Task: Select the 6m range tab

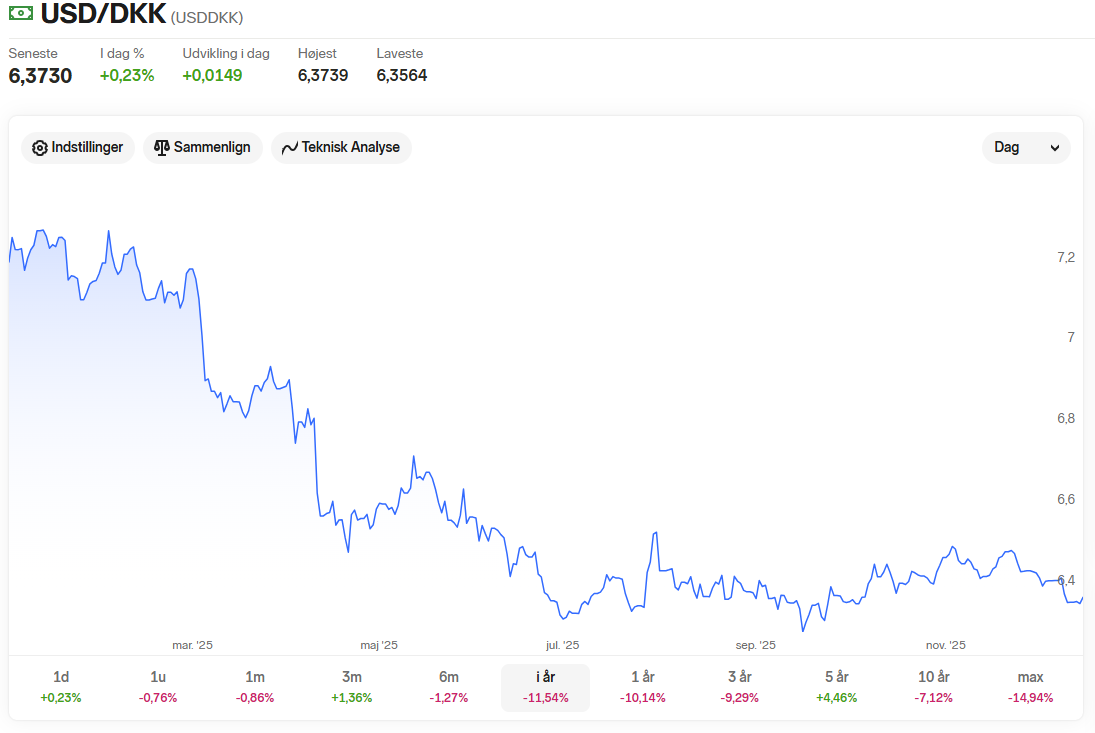Action: coord(448,687)
